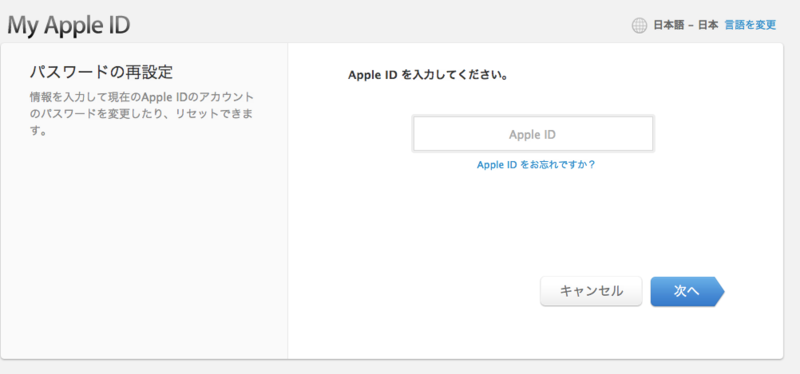800x374 pixels.
Task: Click the '情報を入力して現在のApple ID' description text
Action: click(x=142, y=114)
